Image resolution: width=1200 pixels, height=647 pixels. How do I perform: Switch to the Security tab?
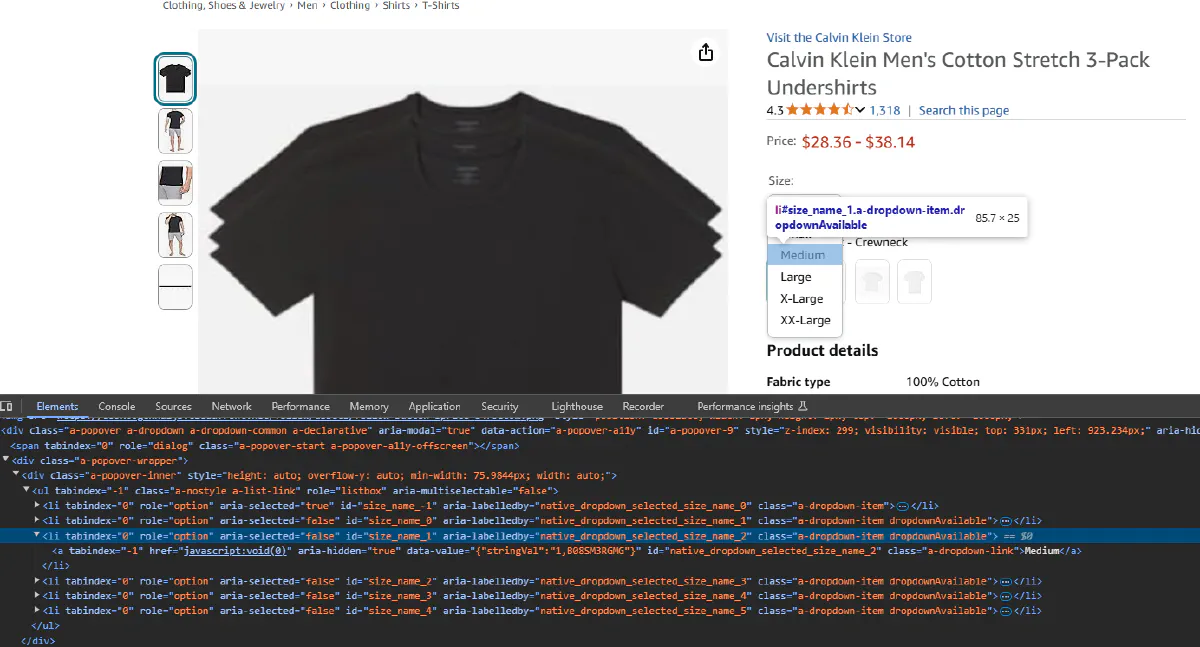[500, 407]
